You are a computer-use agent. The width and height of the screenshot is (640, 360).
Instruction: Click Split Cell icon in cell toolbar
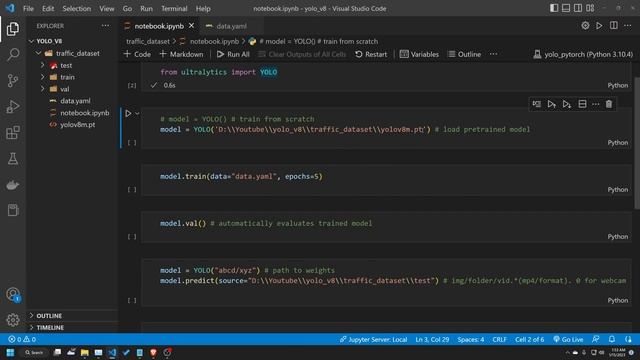tap(582, 104)
